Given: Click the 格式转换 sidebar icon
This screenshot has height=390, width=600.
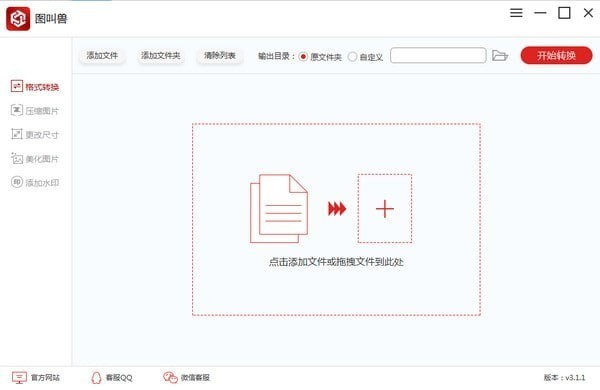Looking at the screenshot, I should coord(16,86).
